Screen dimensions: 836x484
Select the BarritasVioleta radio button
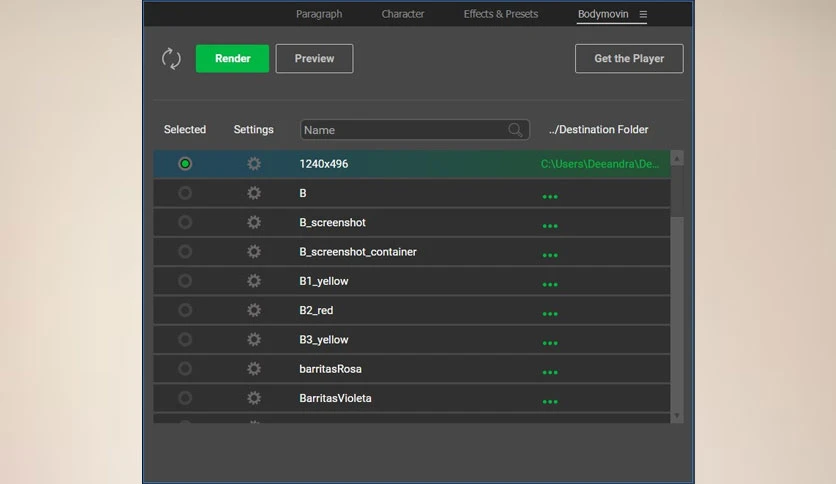tap(185, 398)
